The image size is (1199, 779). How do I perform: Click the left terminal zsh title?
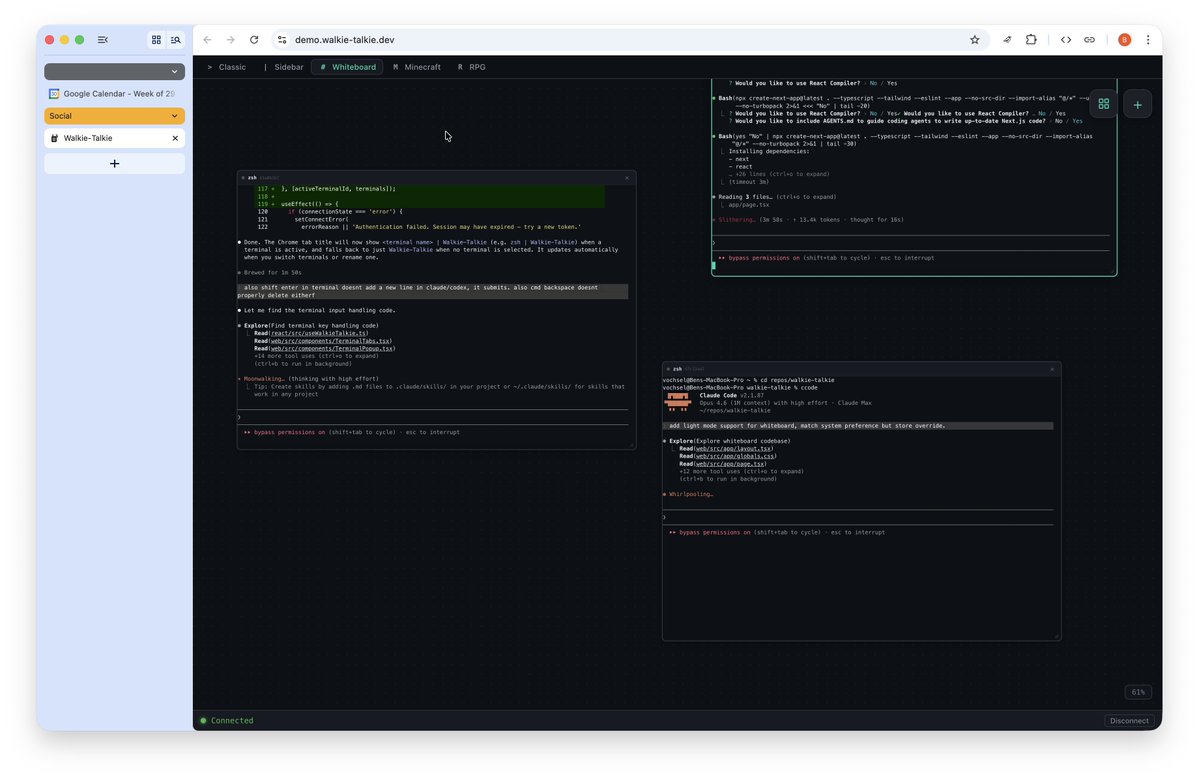click(252, 178)
